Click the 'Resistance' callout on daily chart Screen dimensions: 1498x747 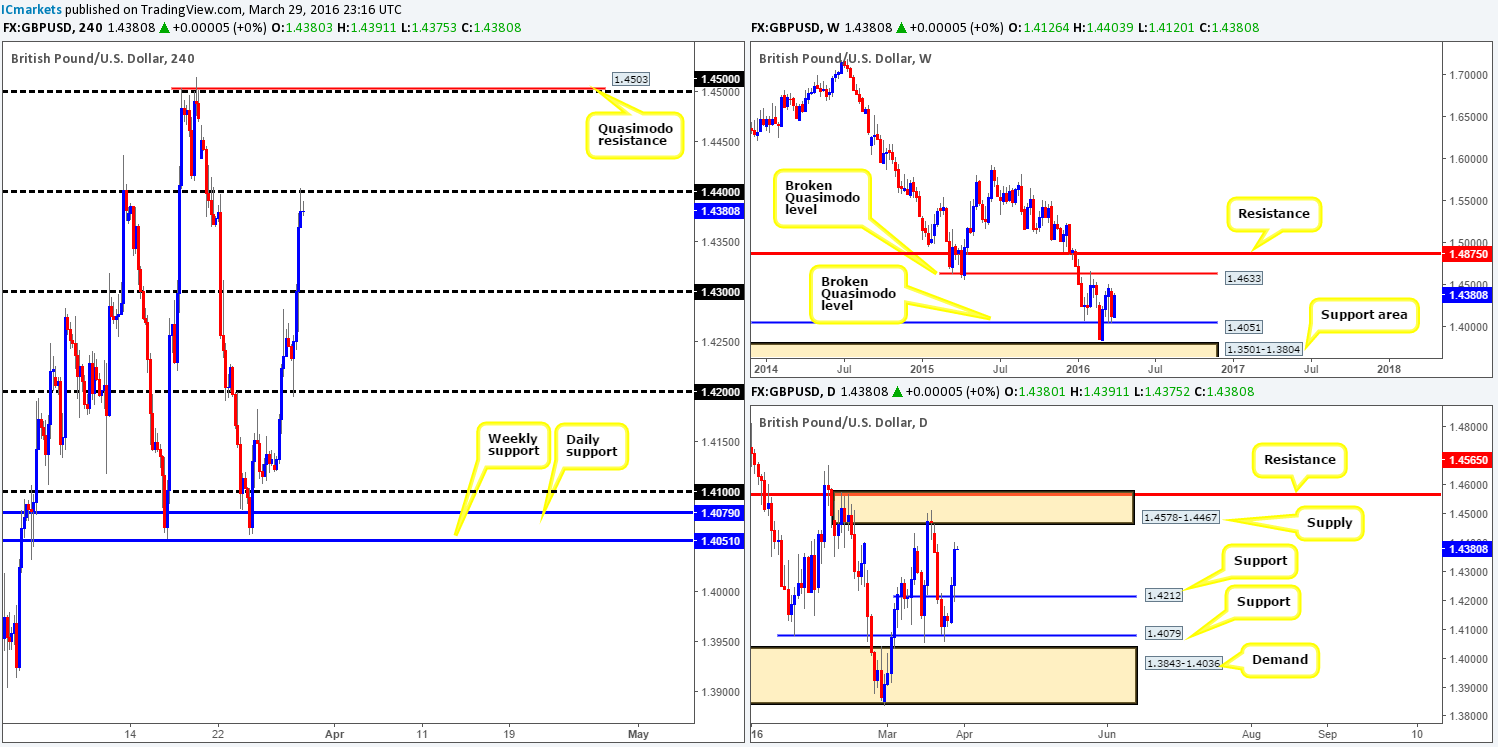1298,460
